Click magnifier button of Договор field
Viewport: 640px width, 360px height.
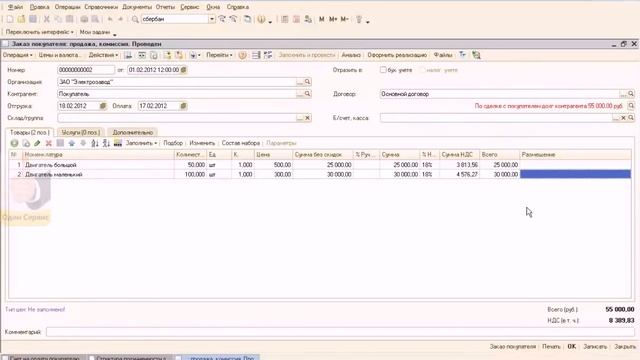[631, 94]
